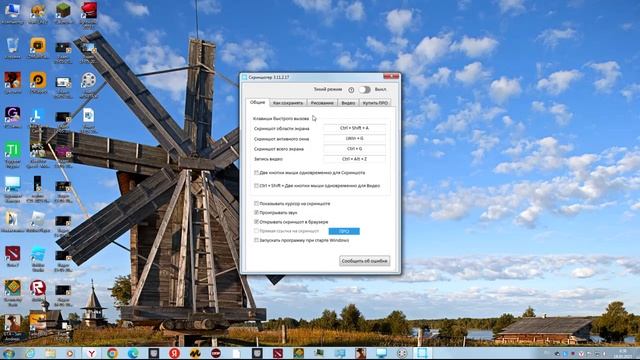
Task: Check Показывать курсор на скриншоте
Action: click(256, 203)
